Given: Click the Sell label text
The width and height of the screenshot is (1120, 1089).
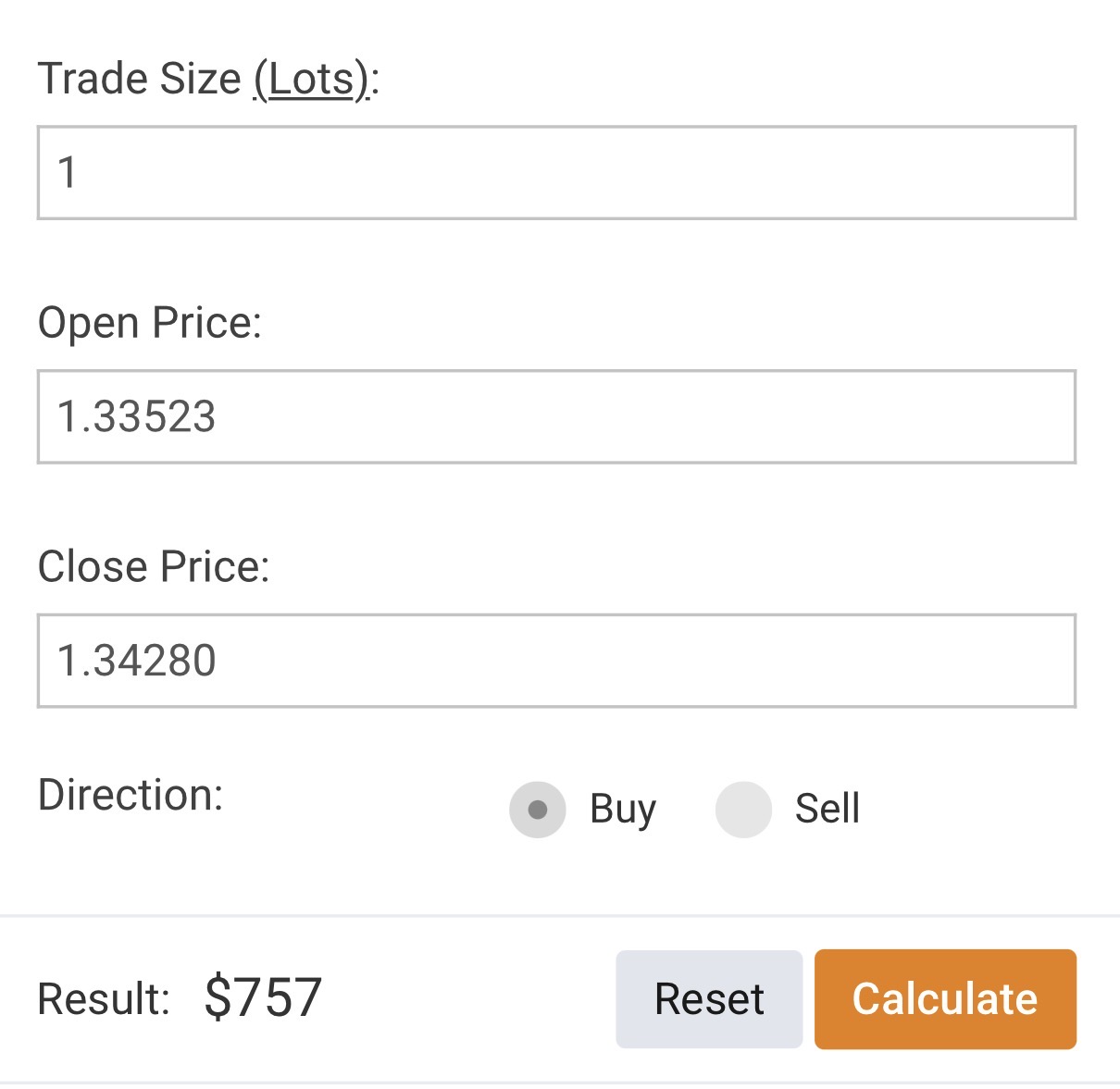Looking at the screenshot, I should click(828, 810).
